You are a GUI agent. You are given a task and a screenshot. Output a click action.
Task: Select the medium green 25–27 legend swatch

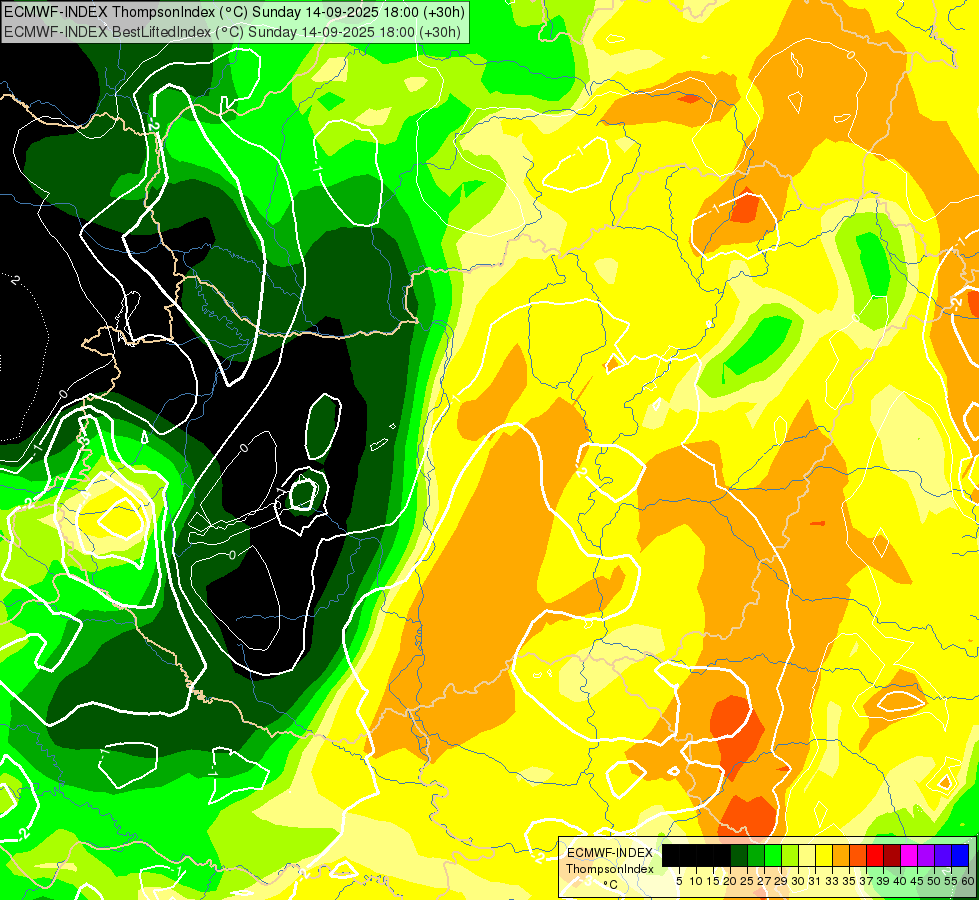[755, 855]
